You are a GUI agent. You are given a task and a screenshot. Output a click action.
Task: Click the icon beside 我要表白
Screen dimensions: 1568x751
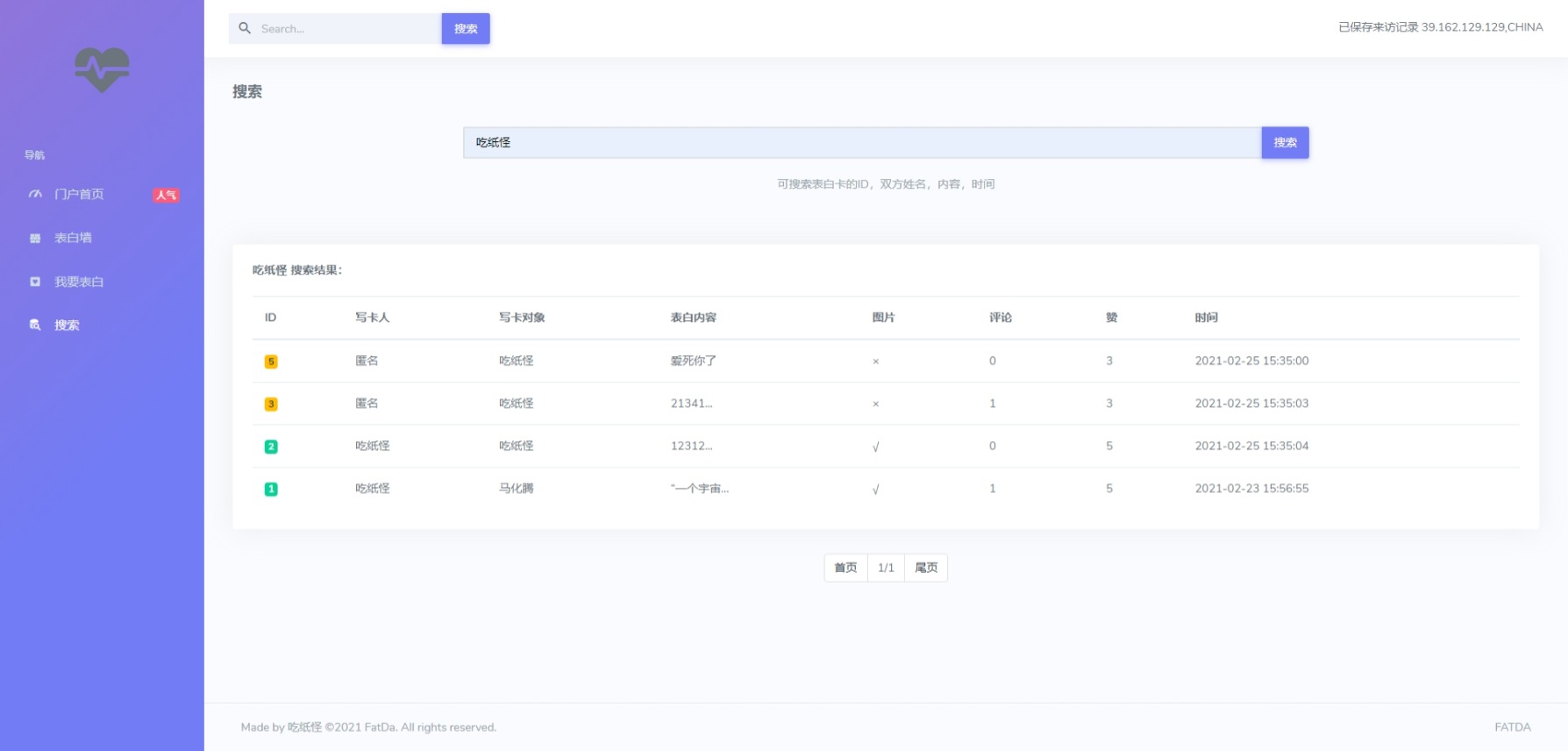(x=35, y=282)
